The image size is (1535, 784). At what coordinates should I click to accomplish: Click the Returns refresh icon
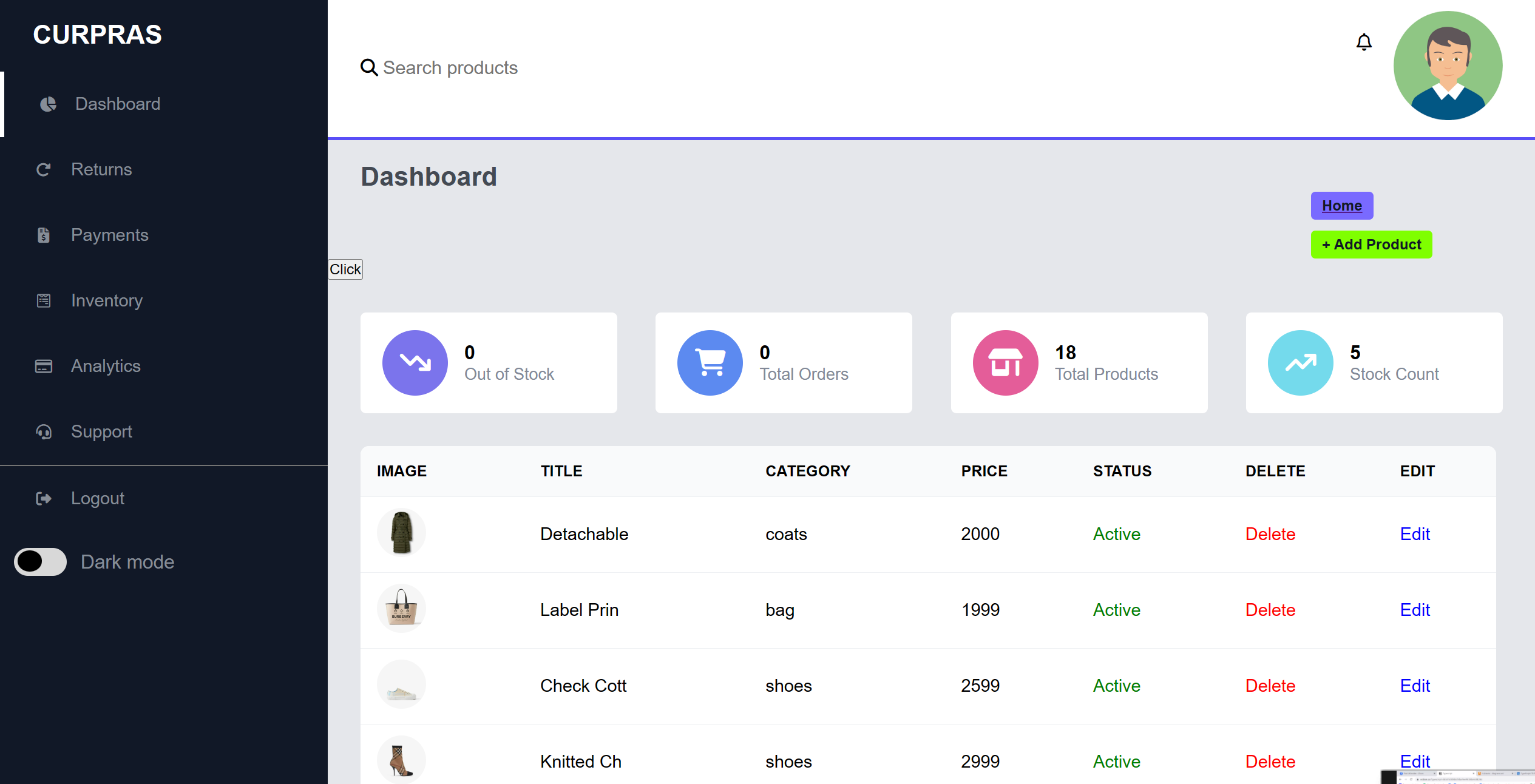tap(43, 169)
